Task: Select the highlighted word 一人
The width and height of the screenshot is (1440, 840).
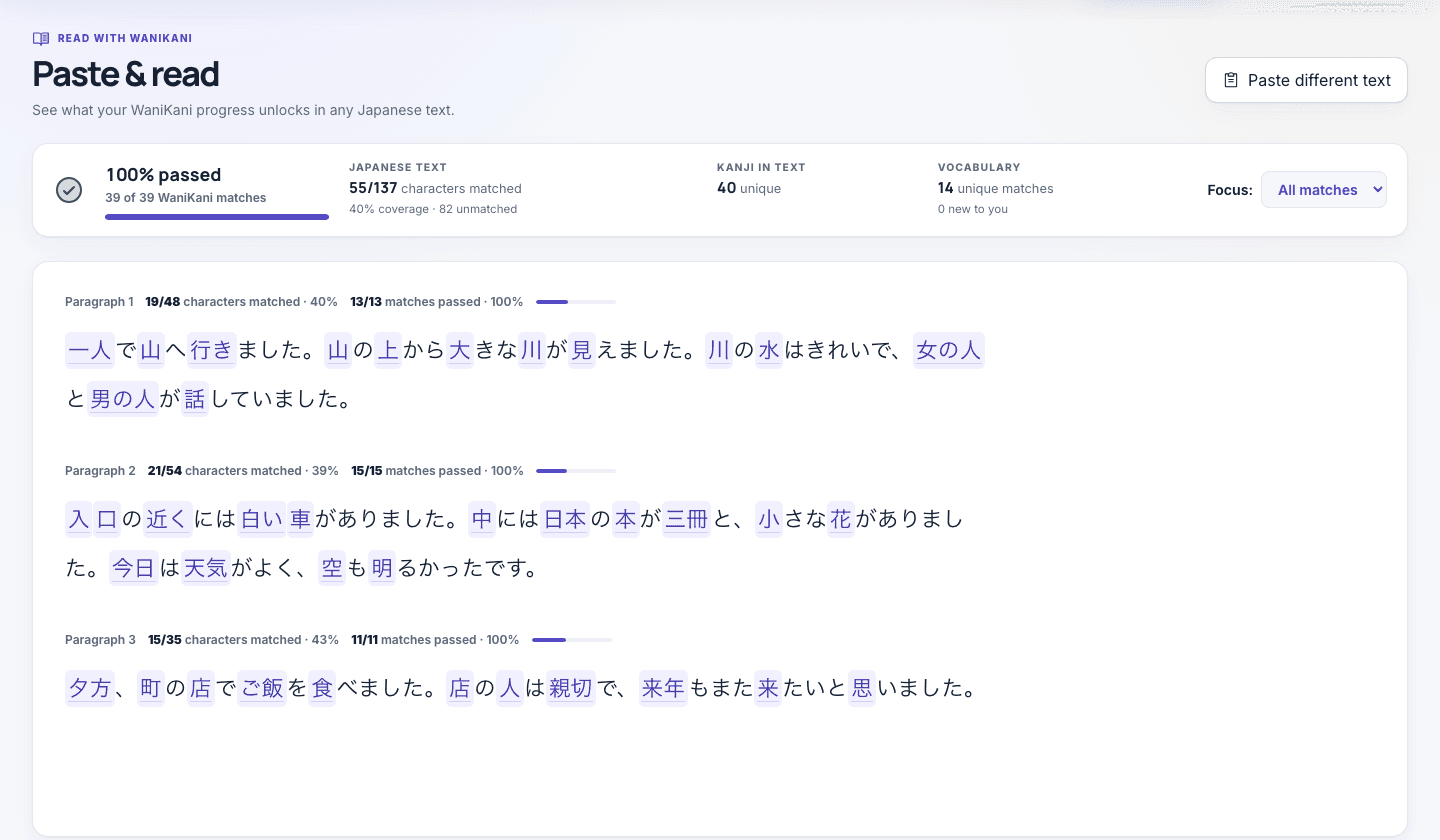Action: [90, 350]
